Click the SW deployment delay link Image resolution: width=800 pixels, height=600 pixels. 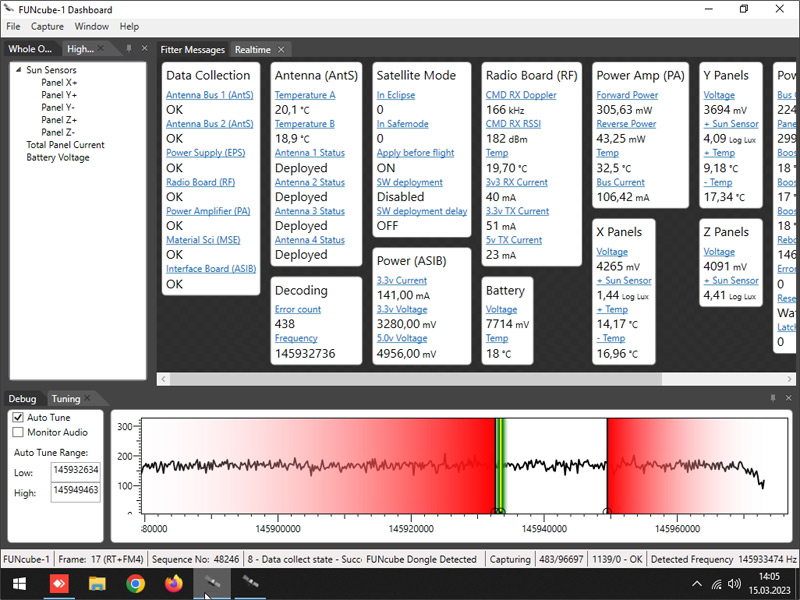pyautogui.click(x=422, y=211)
